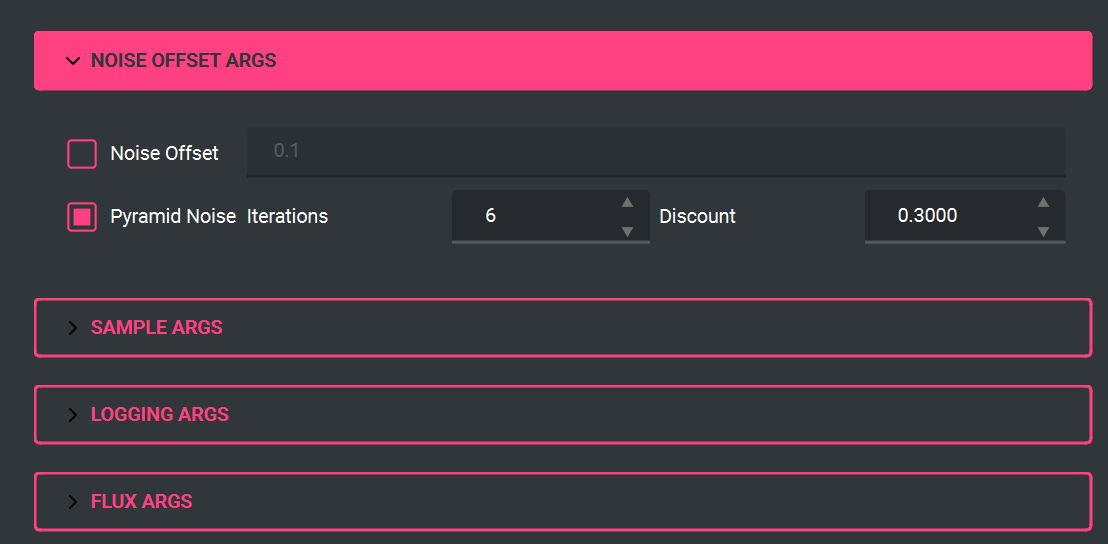Collapse the Noise Offset Args chevron

click(72, 61)
